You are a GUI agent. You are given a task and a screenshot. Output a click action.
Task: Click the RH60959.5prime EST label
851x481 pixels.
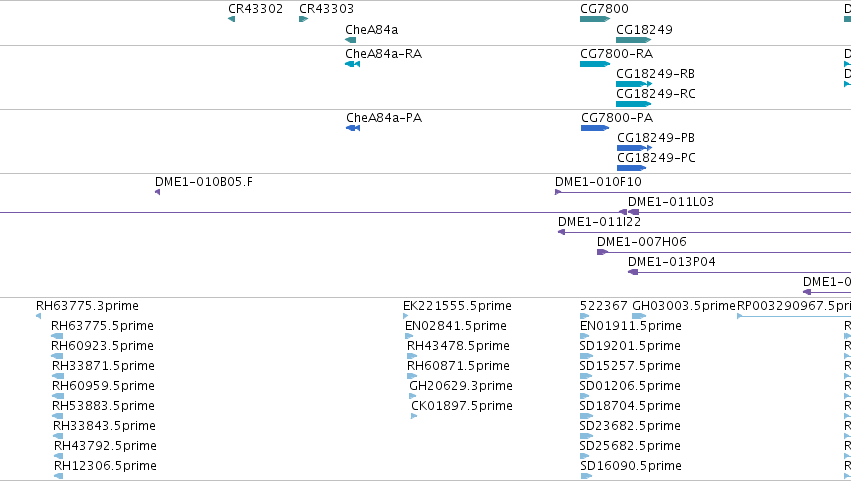103,387
